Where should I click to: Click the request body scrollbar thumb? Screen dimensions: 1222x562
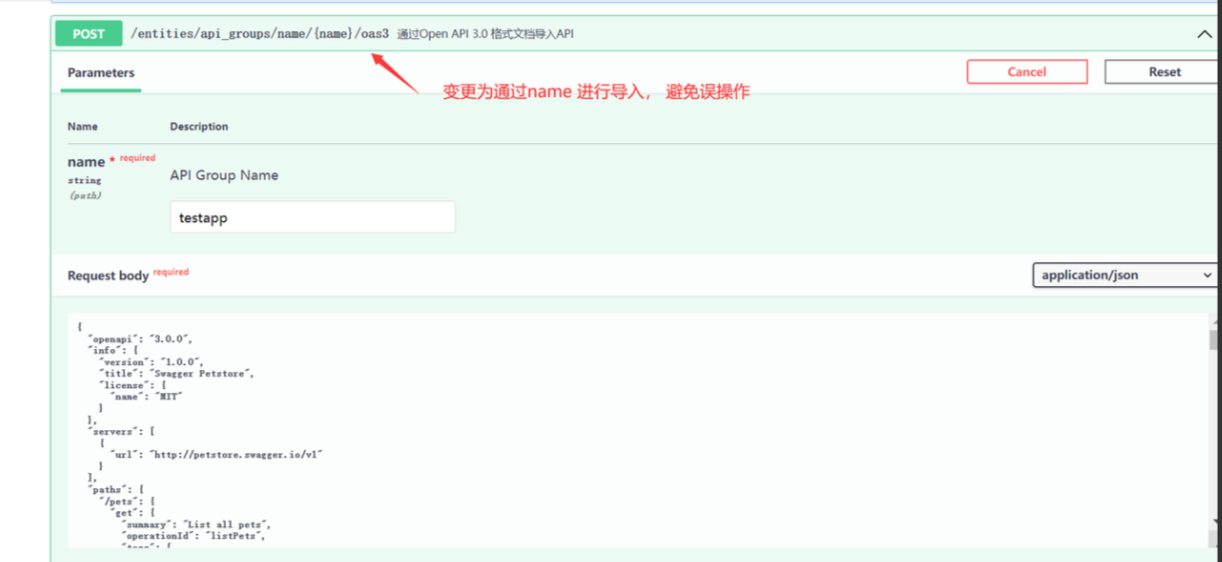[x=1214, y=341]
